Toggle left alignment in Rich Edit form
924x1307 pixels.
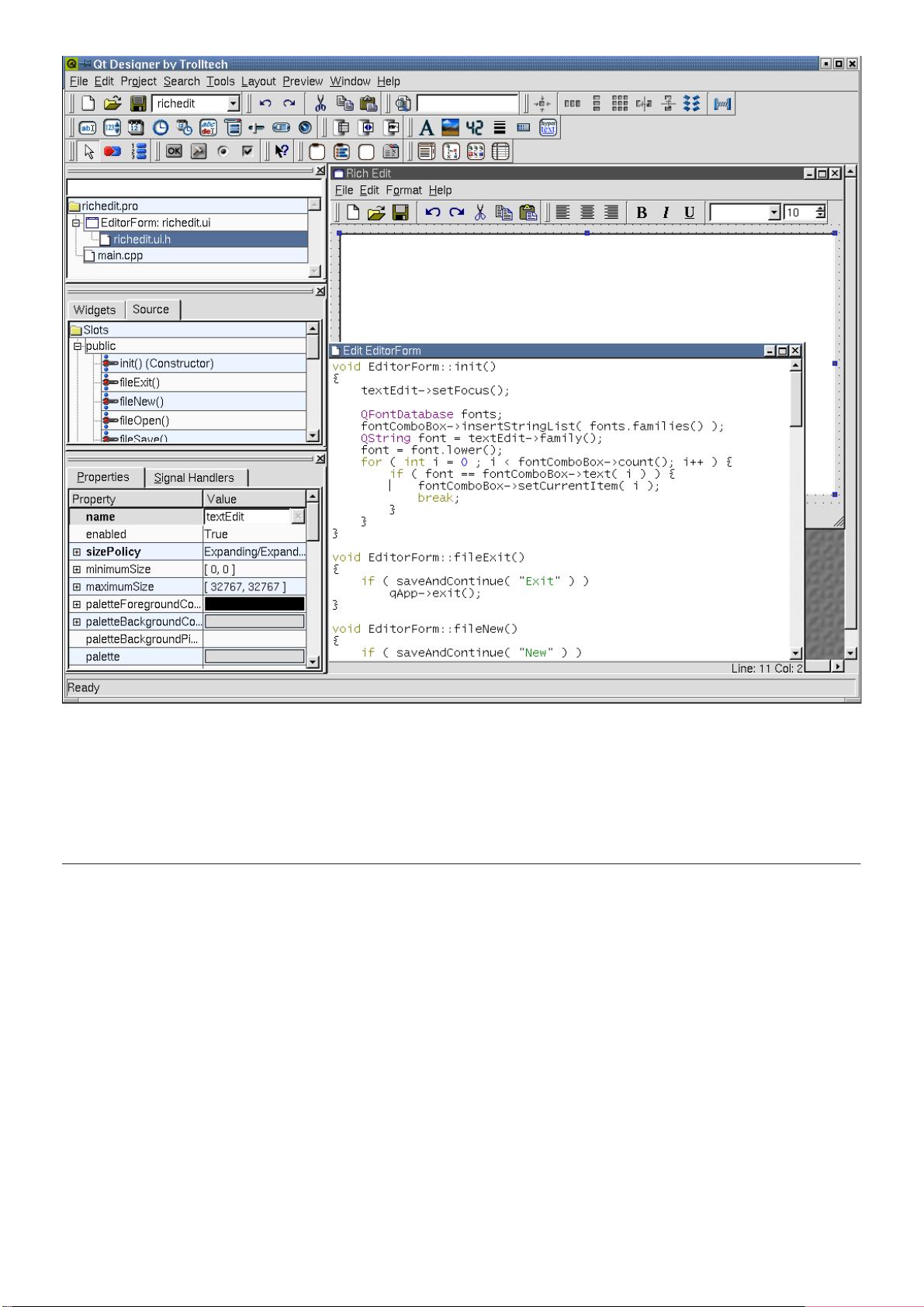tap(562, 212)
